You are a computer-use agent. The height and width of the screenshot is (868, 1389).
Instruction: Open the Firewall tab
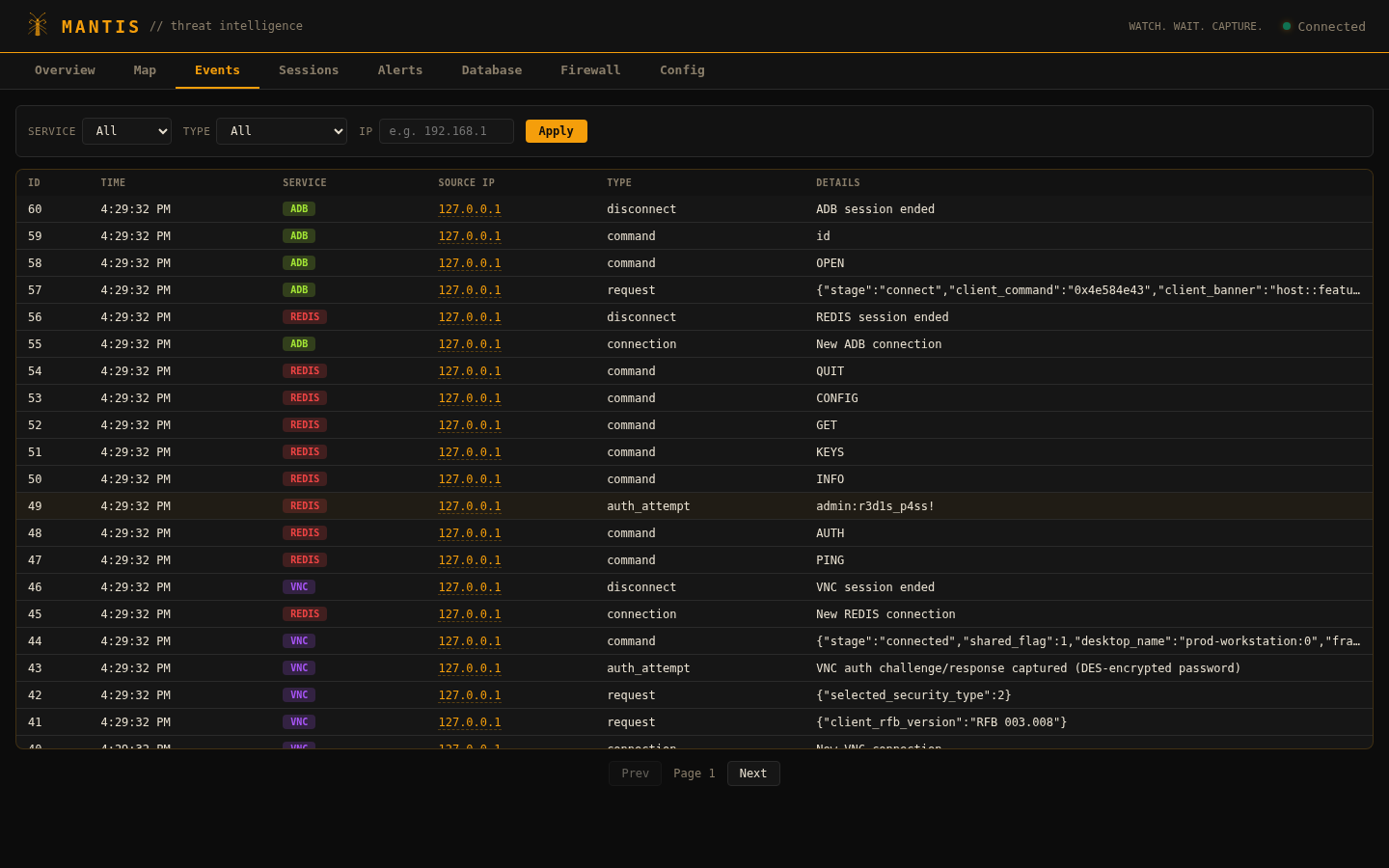[590, 70]
